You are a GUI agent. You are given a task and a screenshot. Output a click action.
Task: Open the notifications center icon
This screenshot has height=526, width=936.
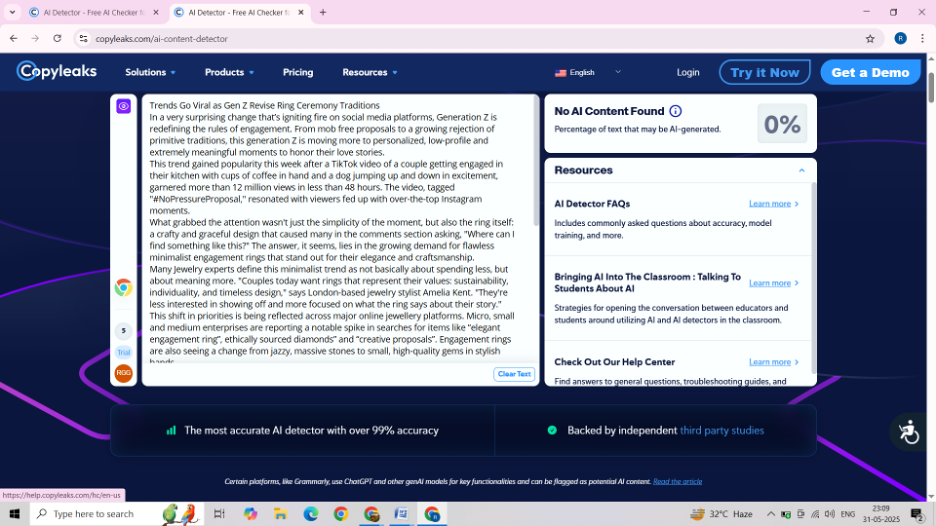[x=918, y=513]
